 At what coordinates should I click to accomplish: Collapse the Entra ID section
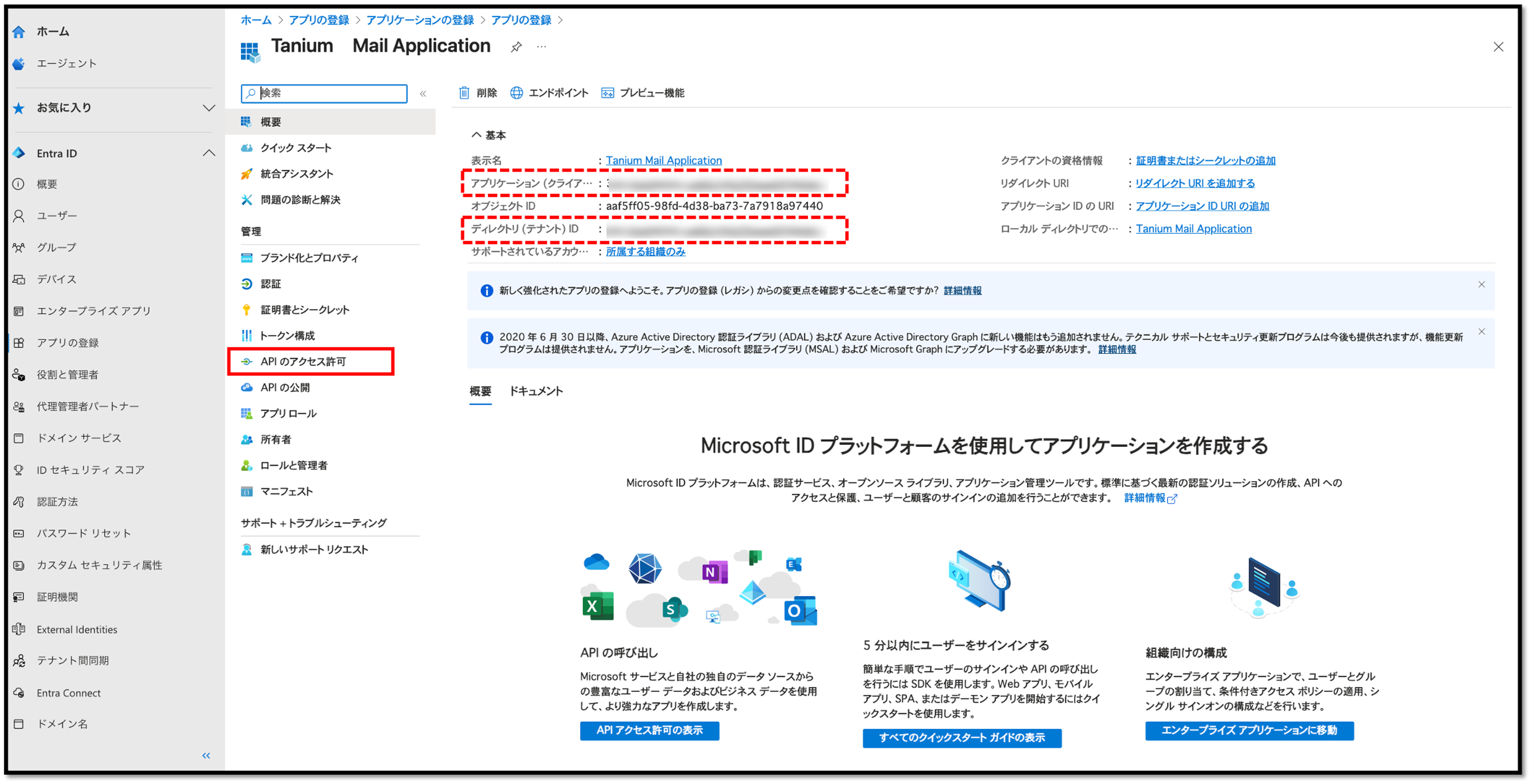point(209,153)
